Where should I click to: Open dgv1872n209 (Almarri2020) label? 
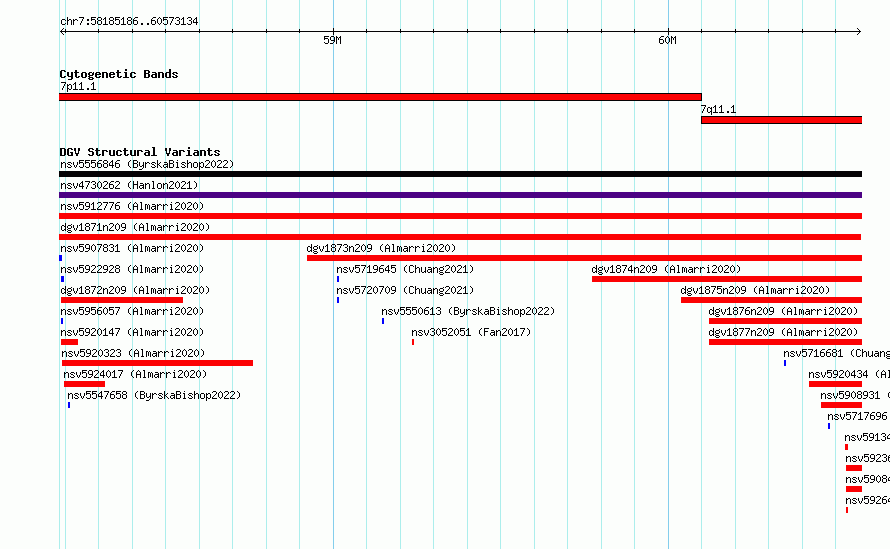tap(135, 291)
